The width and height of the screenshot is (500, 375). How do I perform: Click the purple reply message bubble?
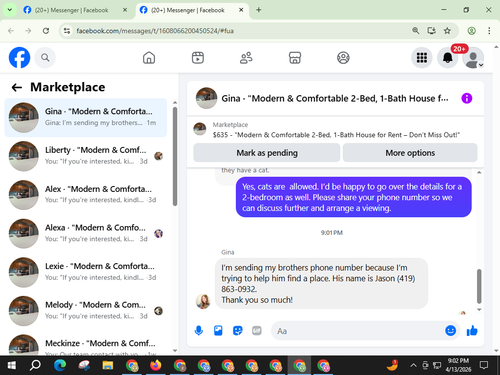click(354, 197)
